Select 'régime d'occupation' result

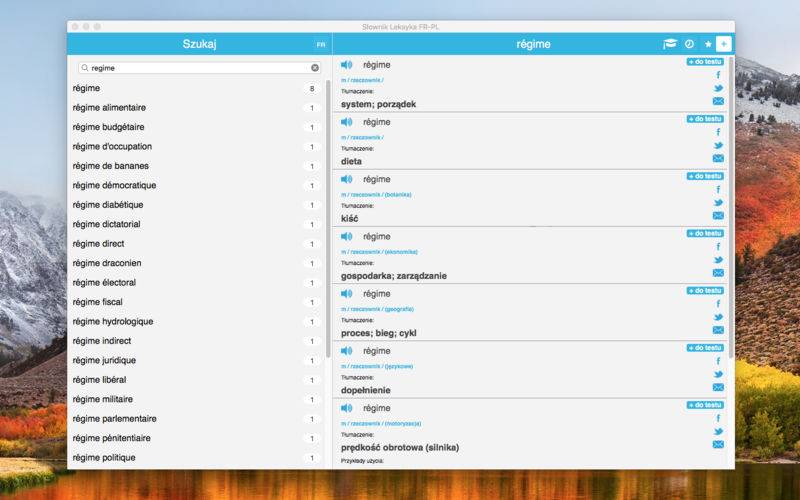point(196,146)
